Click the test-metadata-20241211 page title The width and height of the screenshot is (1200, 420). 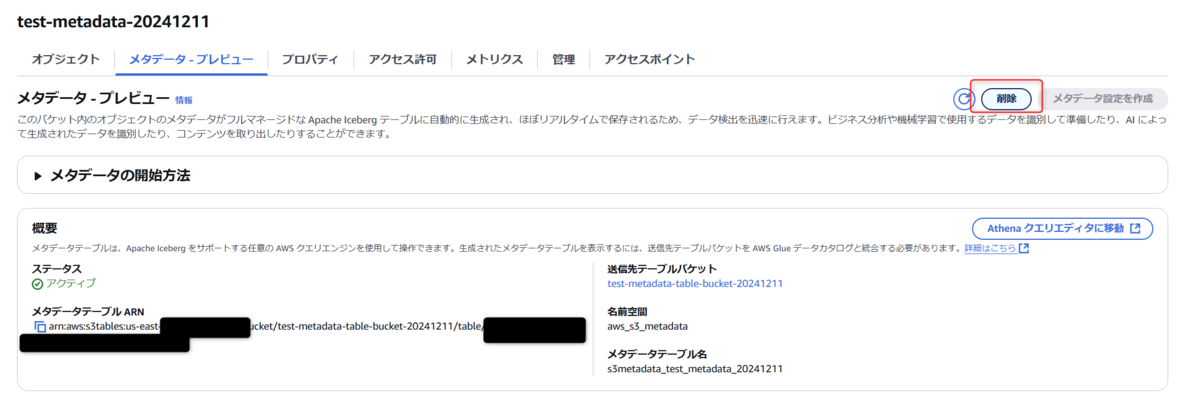tap(113, 20)
